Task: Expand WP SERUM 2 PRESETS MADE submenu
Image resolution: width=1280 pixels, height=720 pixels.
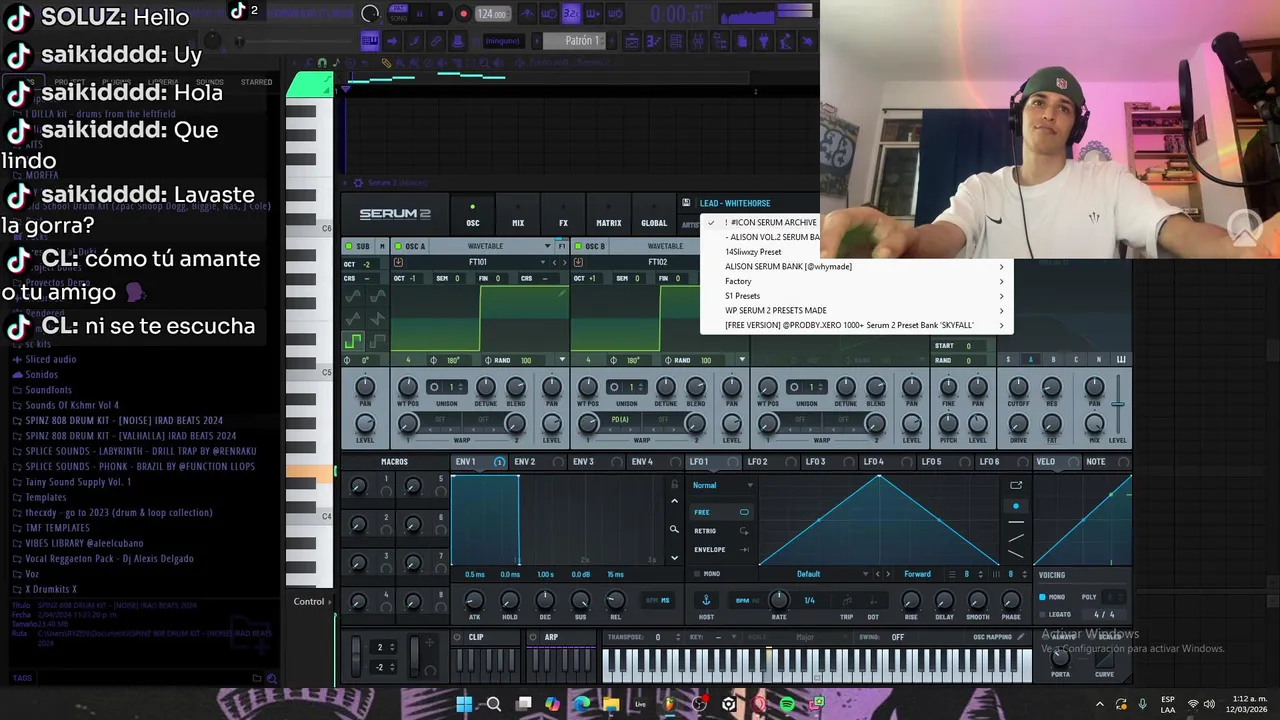Action: (856, 310)
